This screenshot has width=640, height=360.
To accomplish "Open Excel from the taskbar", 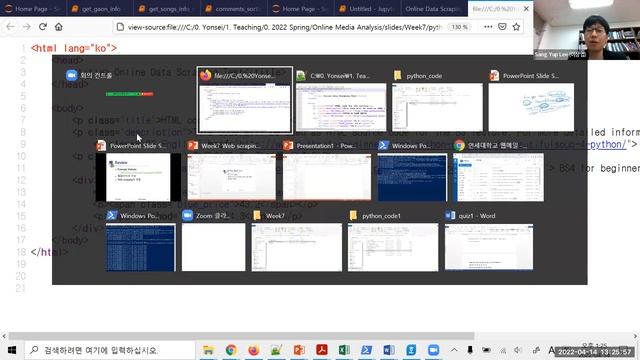I will click(x=344, y=350).
